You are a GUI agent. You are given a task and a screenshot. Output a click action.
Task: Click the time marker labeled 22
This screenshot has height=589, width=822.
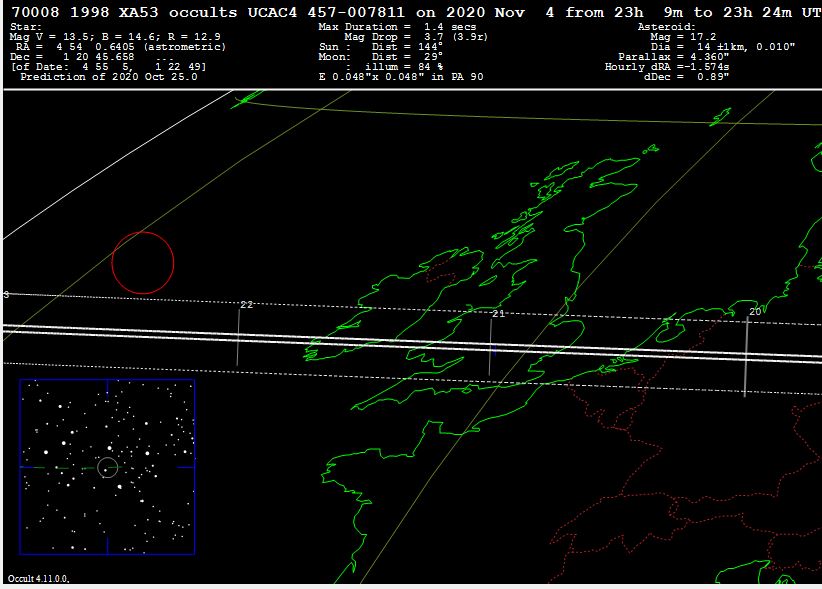click(x=246, y=305)
